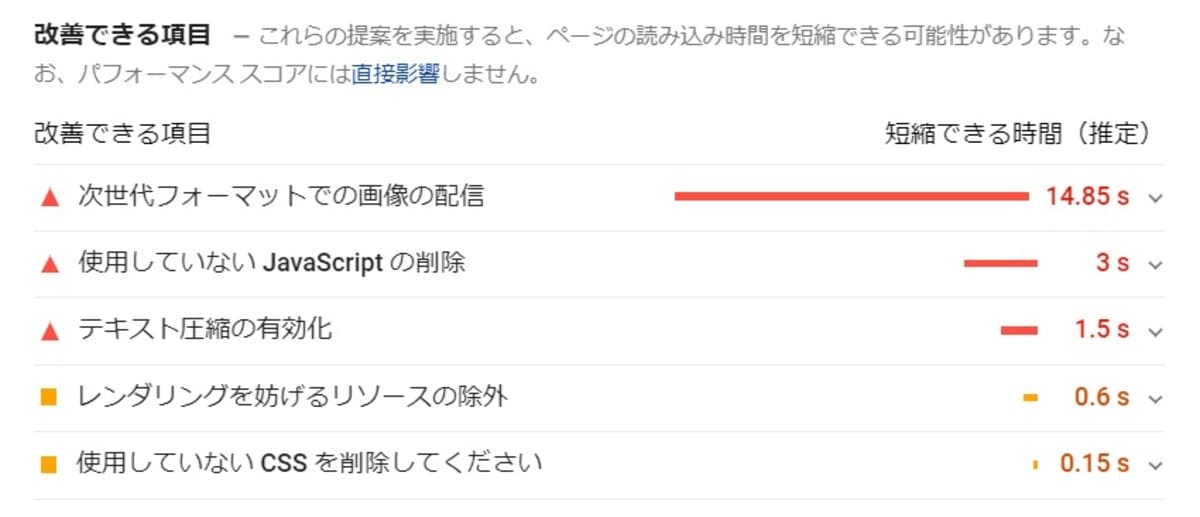Expand the 0.15 s unused CSS chevron

[1156, 465]
